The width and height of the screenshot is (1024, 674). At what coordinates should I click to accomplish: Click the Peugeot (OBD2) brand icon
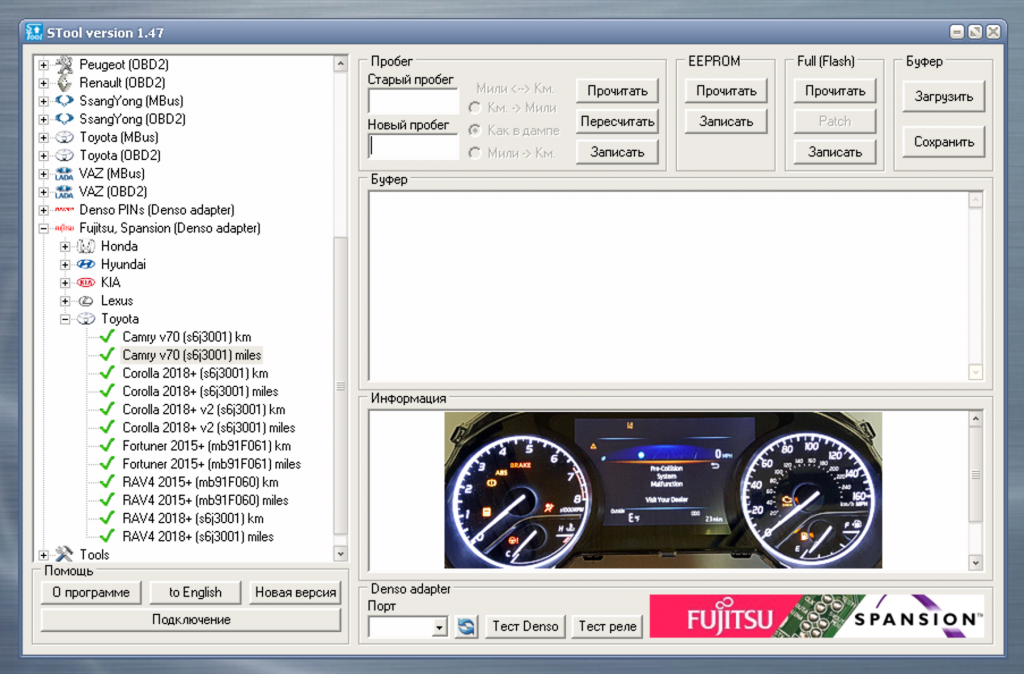(64, 65)
